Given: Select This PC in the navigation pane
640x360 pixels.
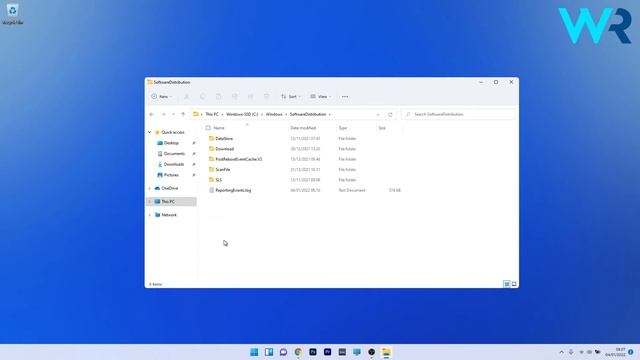Looking at the screenshot, I should pos(168,202).
